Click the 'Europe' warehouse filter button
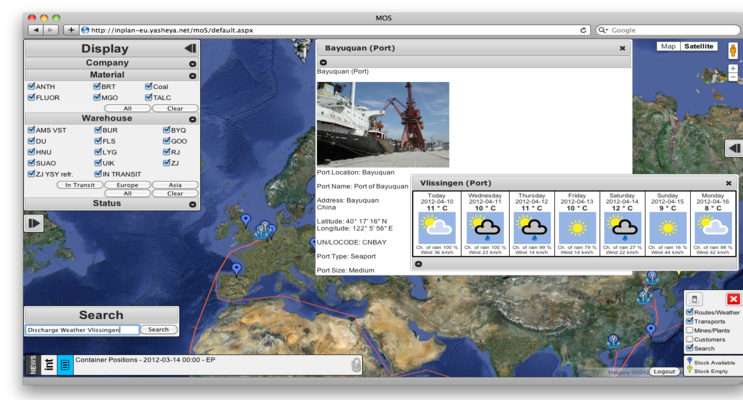This screenshot has width=743, height=400. point(127,185)
